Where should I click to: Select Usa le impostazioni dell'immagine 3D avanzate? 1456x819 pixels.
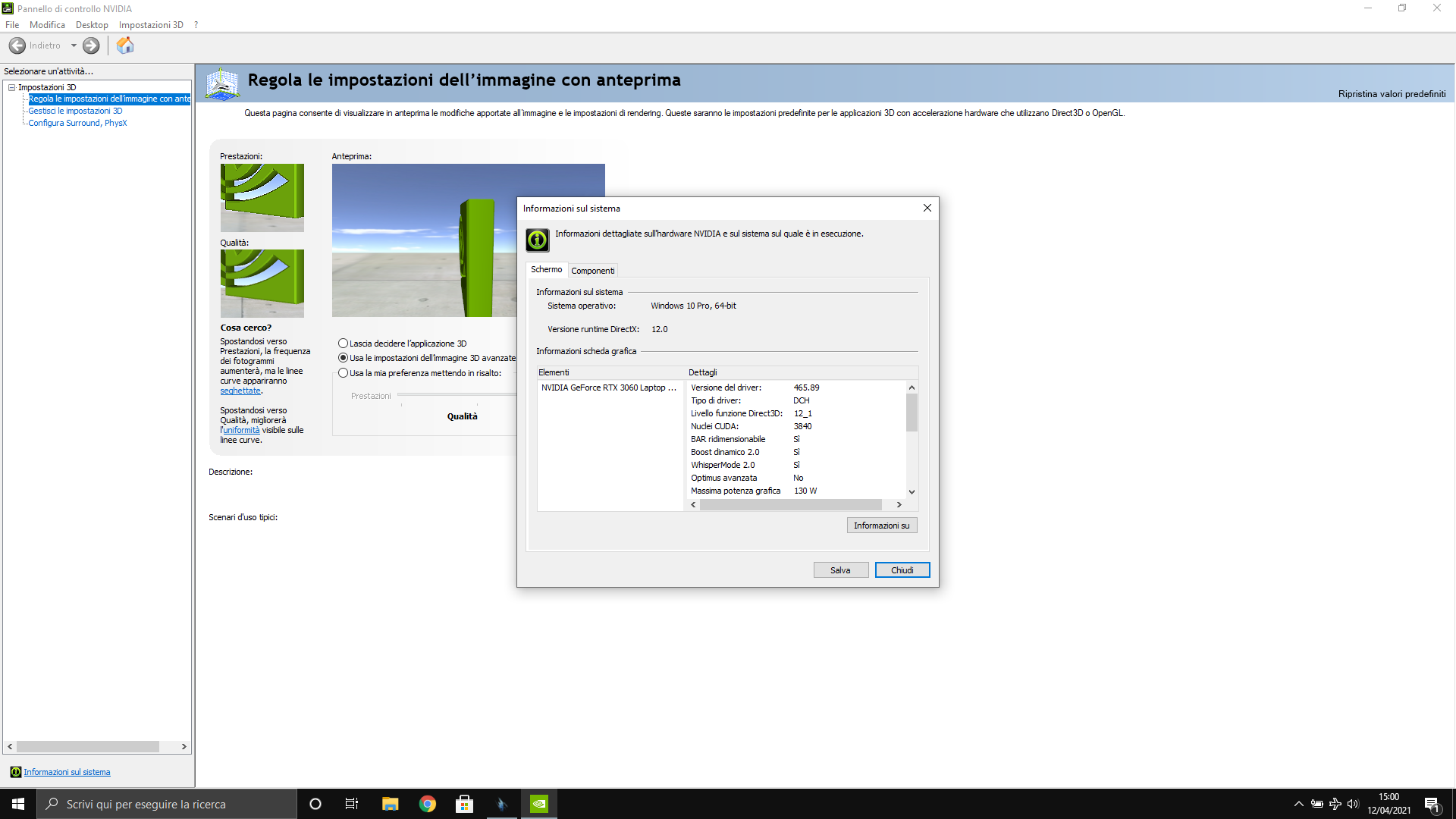[427, 358]
